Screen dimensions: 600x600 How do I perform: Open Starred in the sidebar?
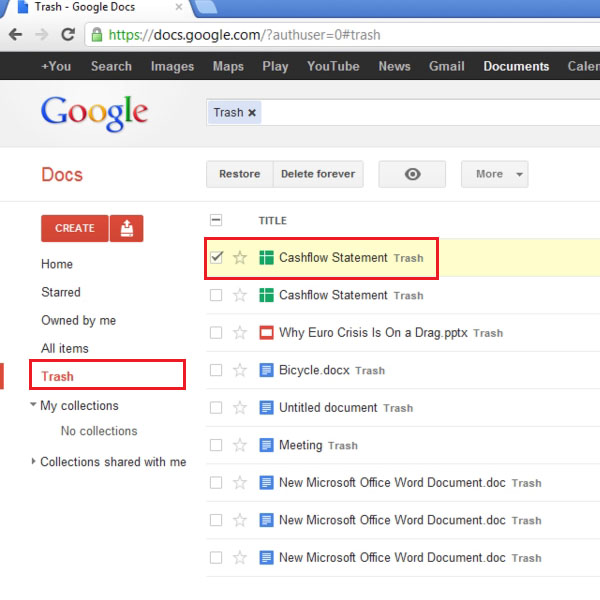[x=61, y=292]
